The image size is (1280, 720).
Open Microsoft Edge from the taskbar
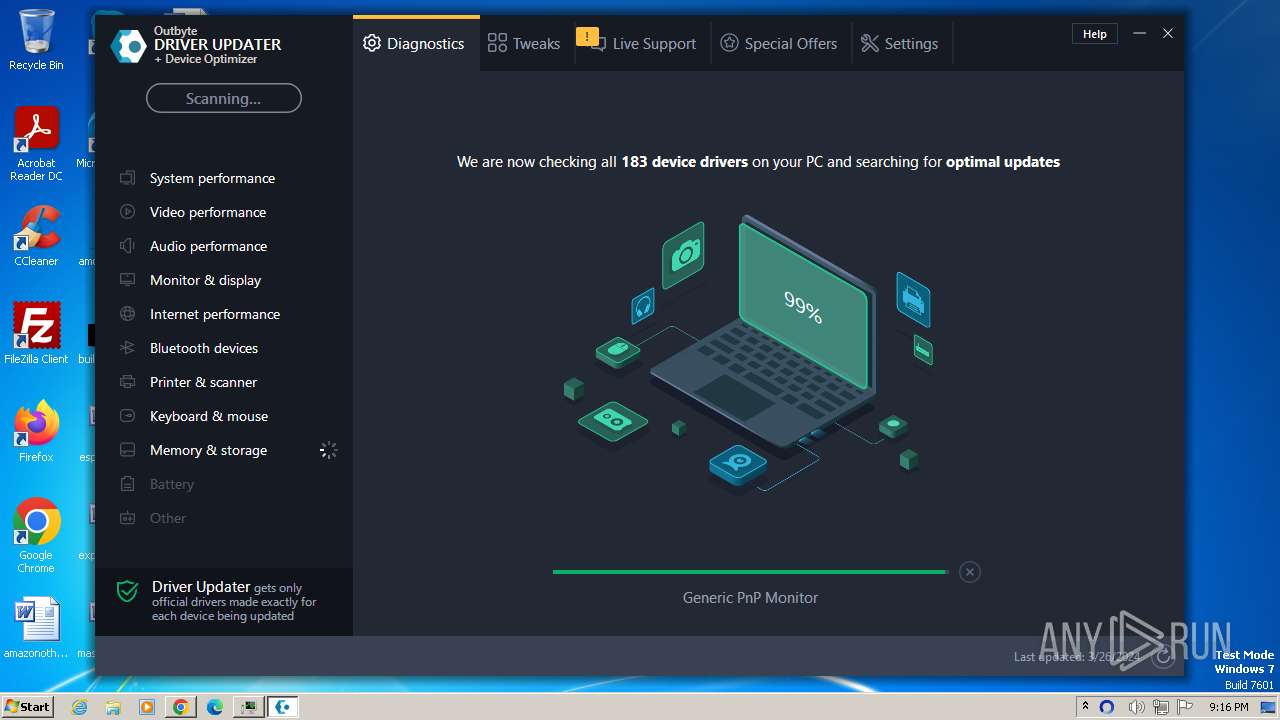pyautogui.click(x=215, y=707)
